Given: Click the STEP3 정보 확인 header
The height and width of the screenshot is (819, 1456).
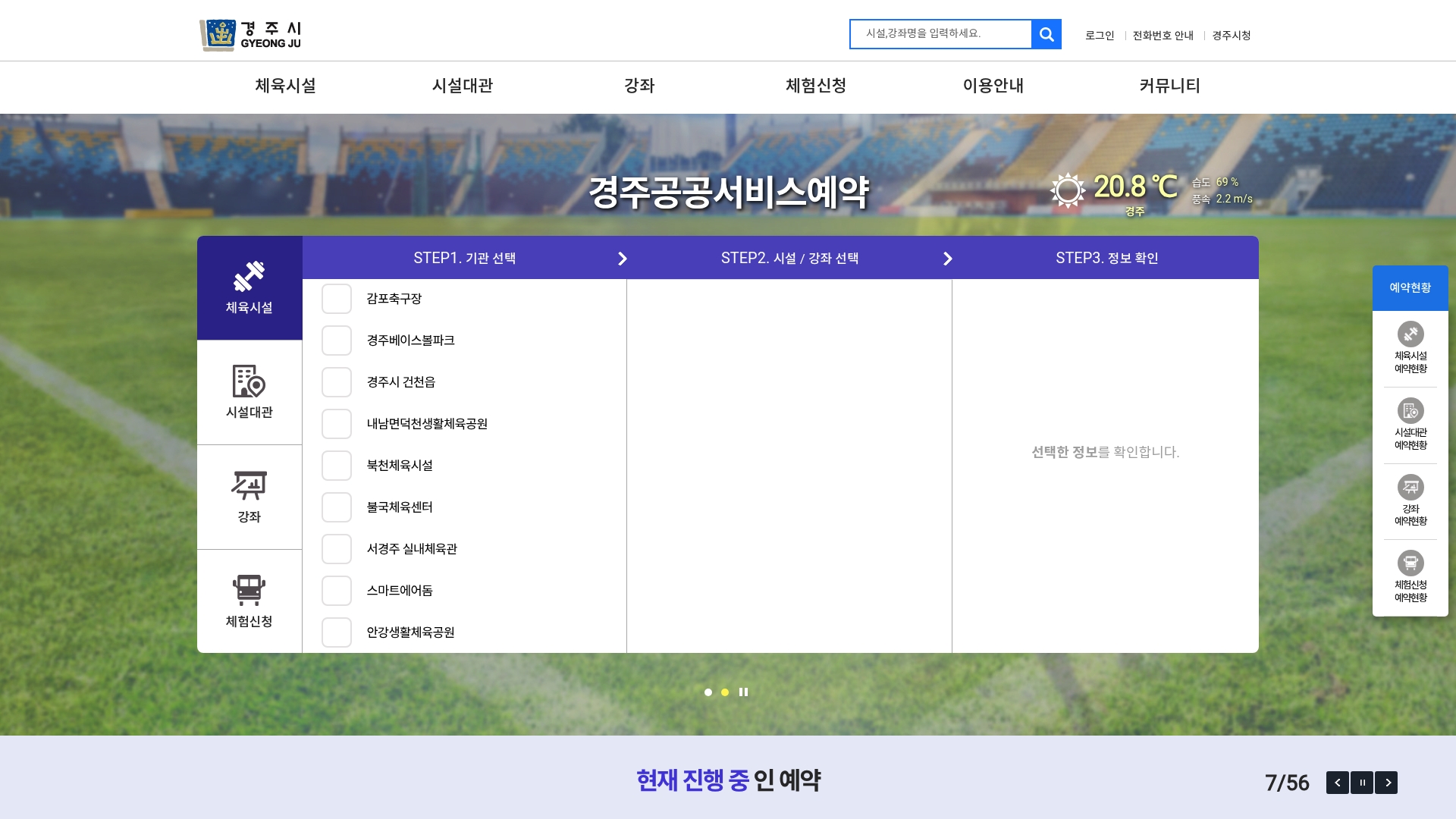Looking at the screenshot, I should point(1106,259).
